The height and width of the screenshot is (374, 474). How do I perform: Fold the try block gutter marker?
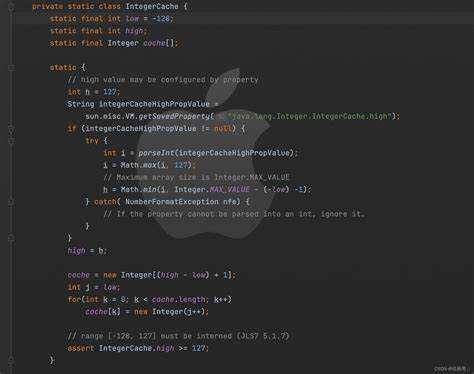(x=11, y=141)
